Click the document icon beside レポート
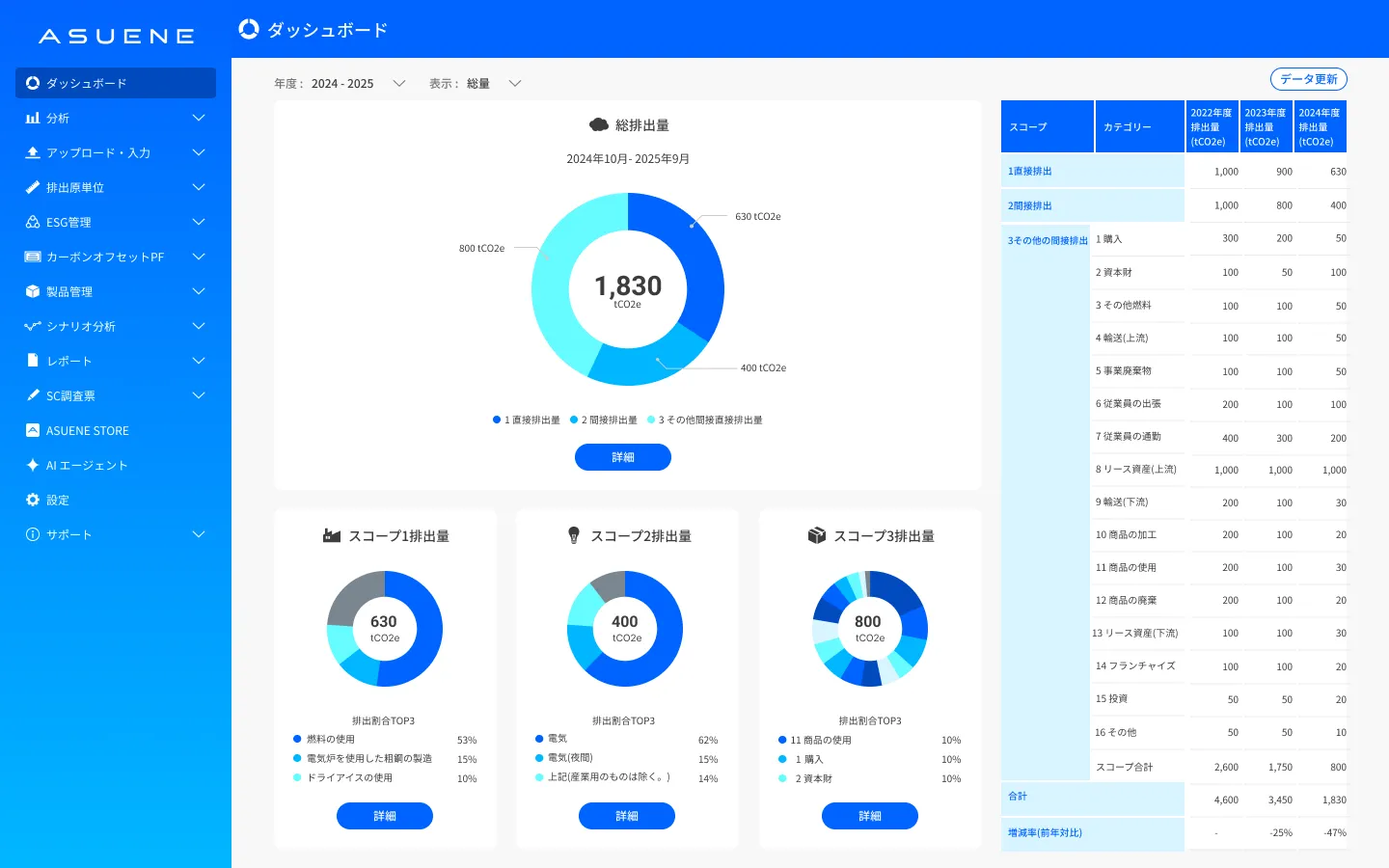The image size is (1389, 868). [33, 361]
